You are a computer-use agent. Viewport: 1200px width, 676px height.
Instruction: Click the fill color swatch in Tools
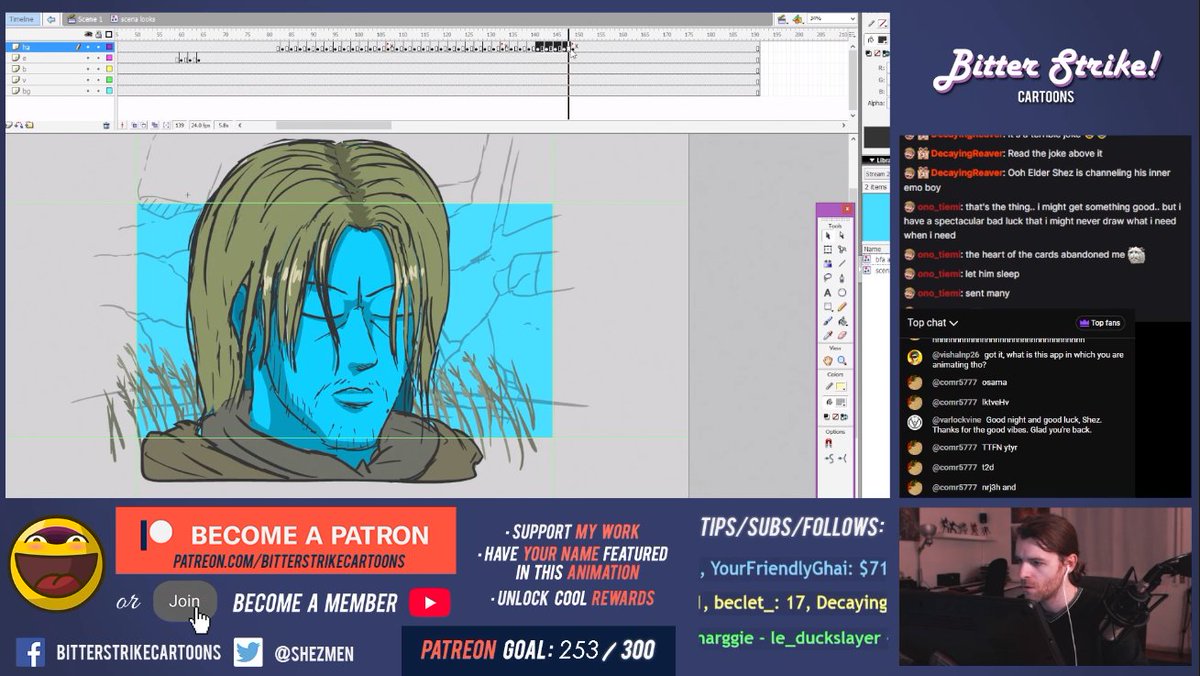point(842,403)
